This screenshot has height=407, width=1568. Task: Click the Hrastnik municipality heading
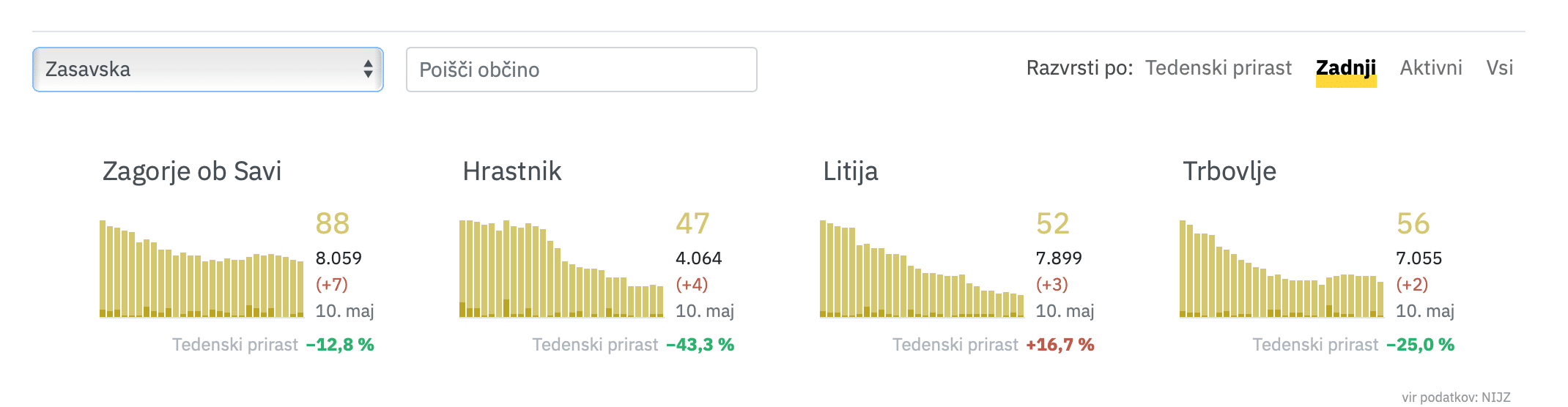click(x=512, y=171)
